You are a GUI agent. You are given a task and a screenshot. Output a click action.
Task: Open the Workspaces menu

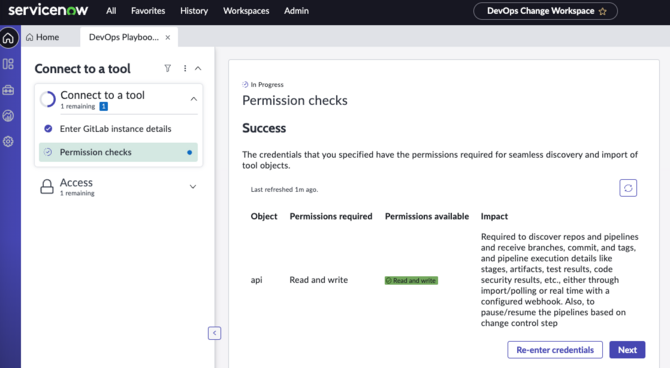[x=246, y=11]
